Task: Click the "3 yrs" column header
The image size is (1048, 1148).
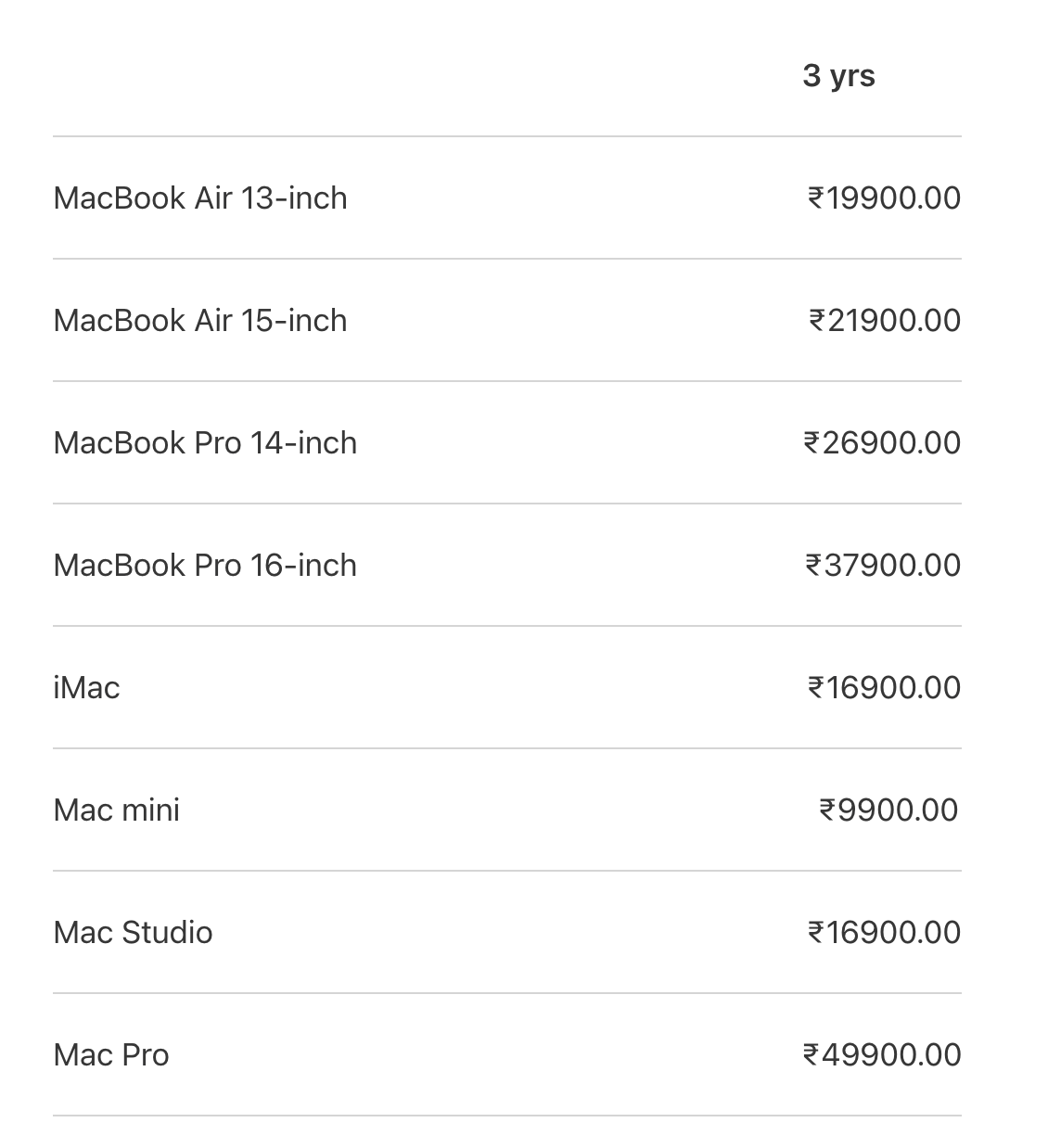Action: click(x=838, y=75)
